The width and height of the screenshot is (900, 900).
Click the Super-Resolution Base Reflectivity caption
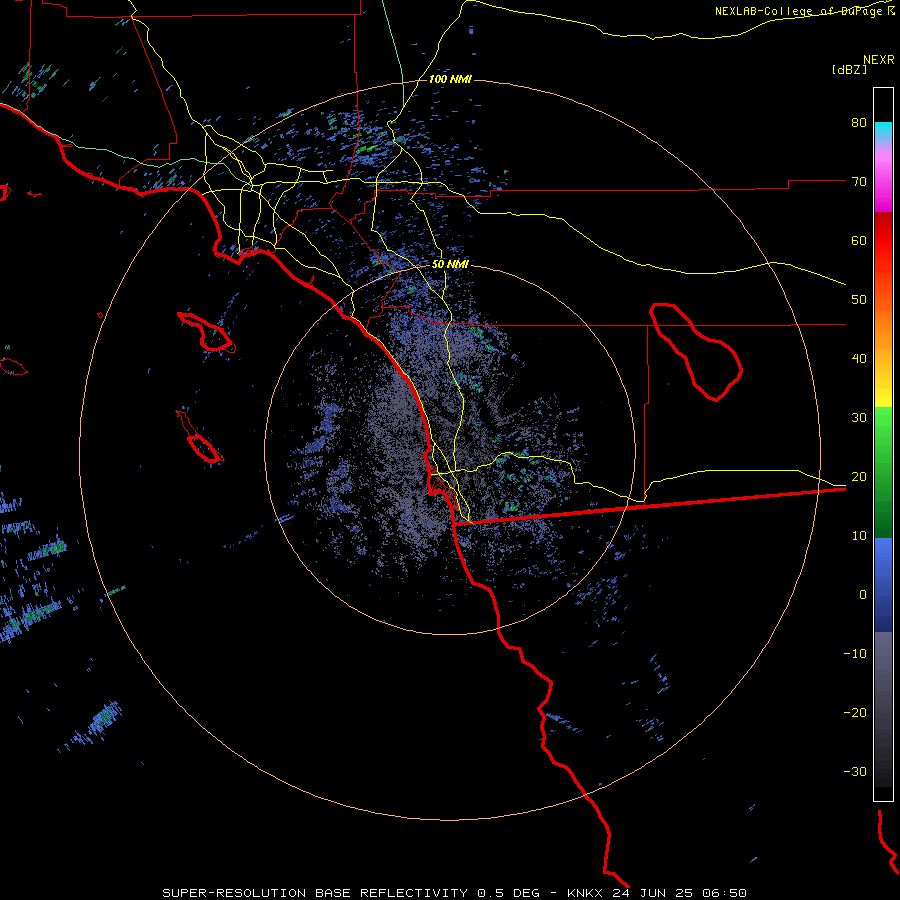(315, 893)
